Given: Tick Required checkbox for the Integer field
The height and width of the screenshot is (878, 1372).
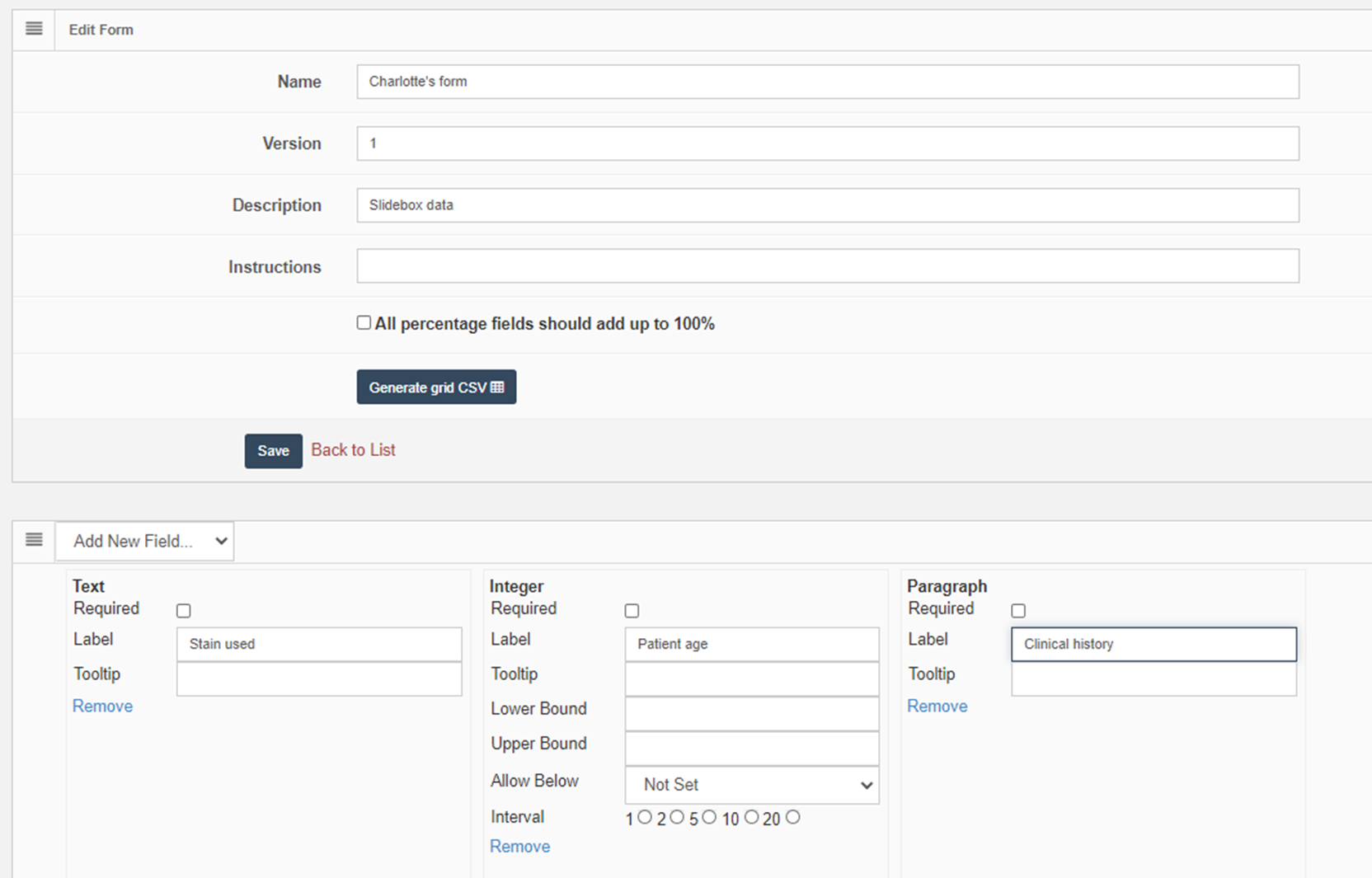Looking at the screenshot, I should 632,611.
